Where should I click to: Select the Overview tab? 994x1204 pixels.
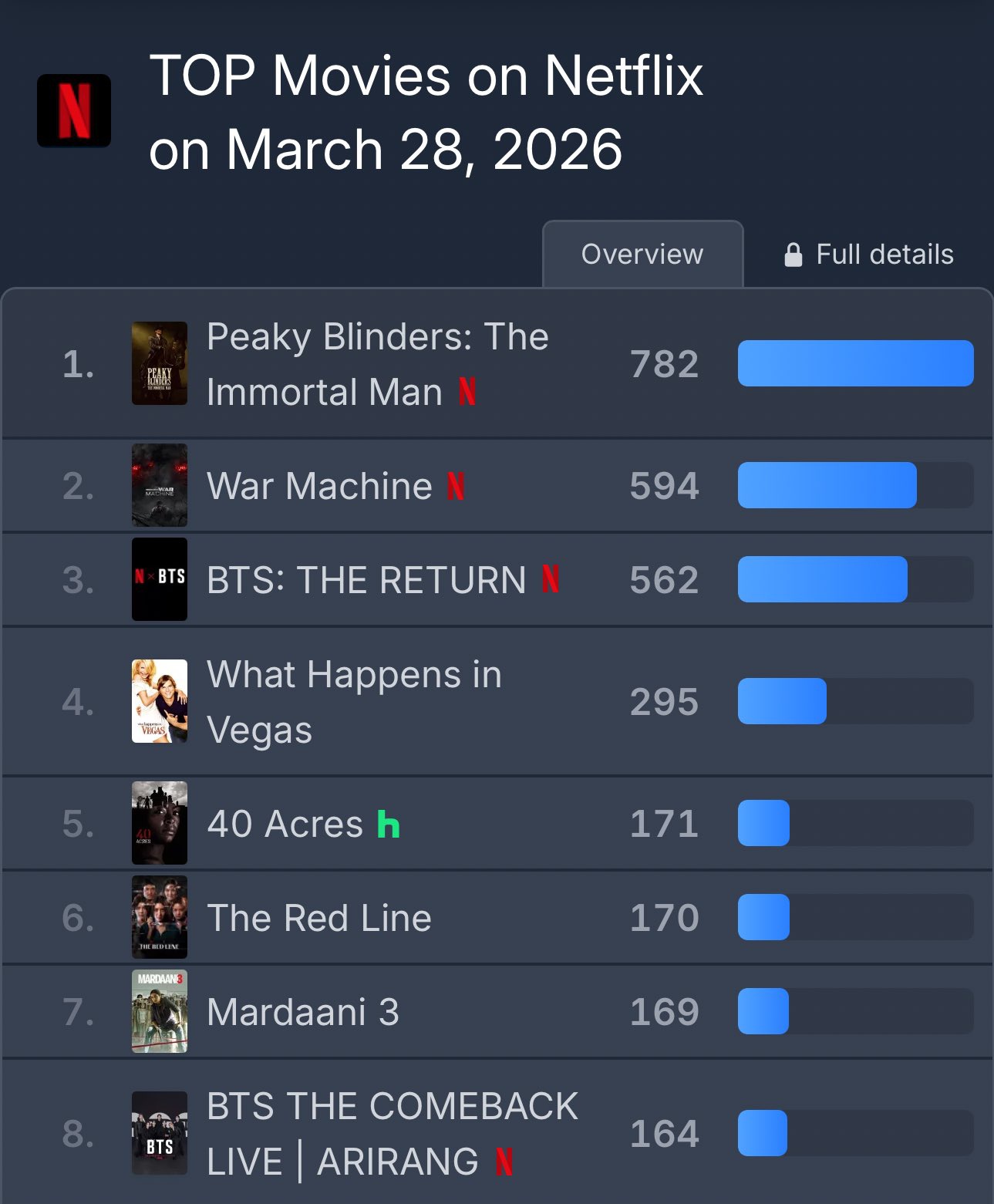coord(642,255)
